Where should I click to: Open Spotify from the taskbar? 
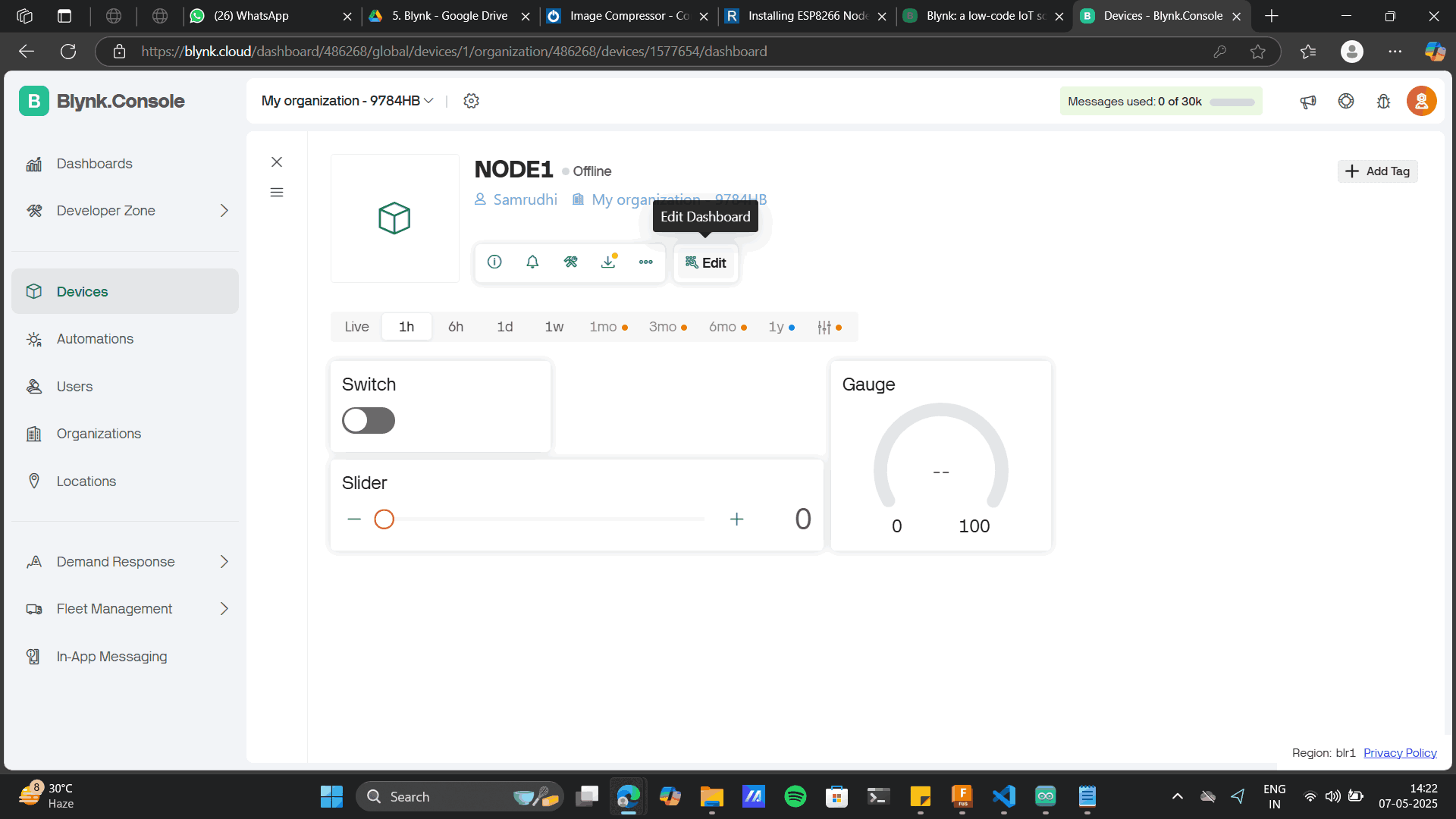[x=795, y=796]
